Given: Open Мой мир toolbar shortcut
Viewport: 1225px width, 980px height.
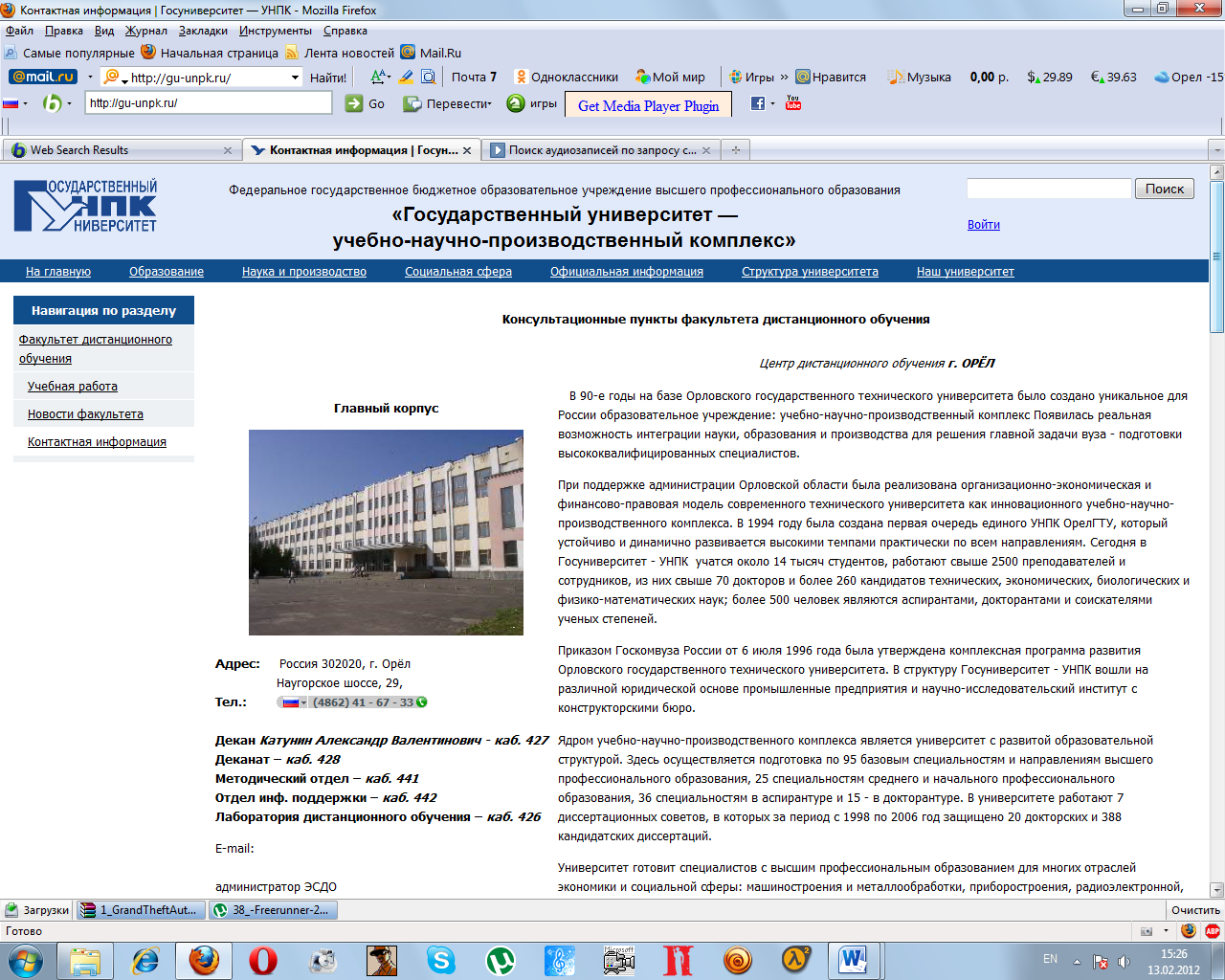Looking at the screenshot, I should [670, 77].
